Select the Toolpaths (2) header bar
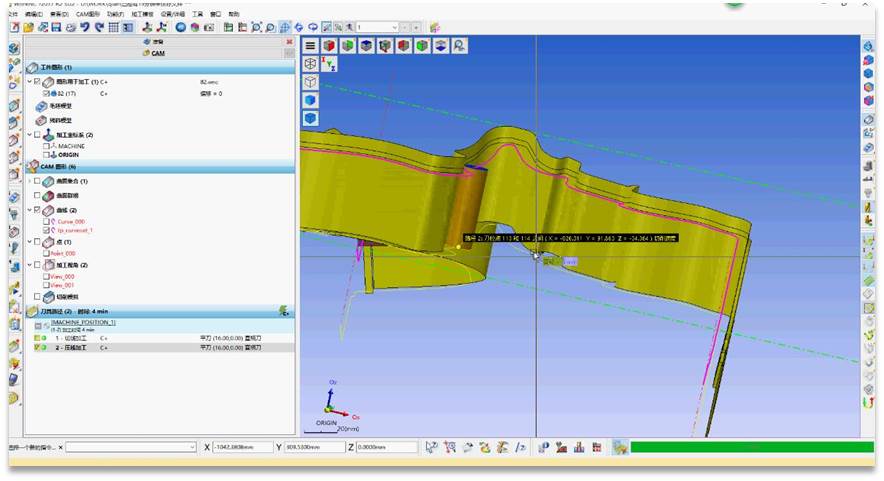884x481 pixels. point(160,311)
